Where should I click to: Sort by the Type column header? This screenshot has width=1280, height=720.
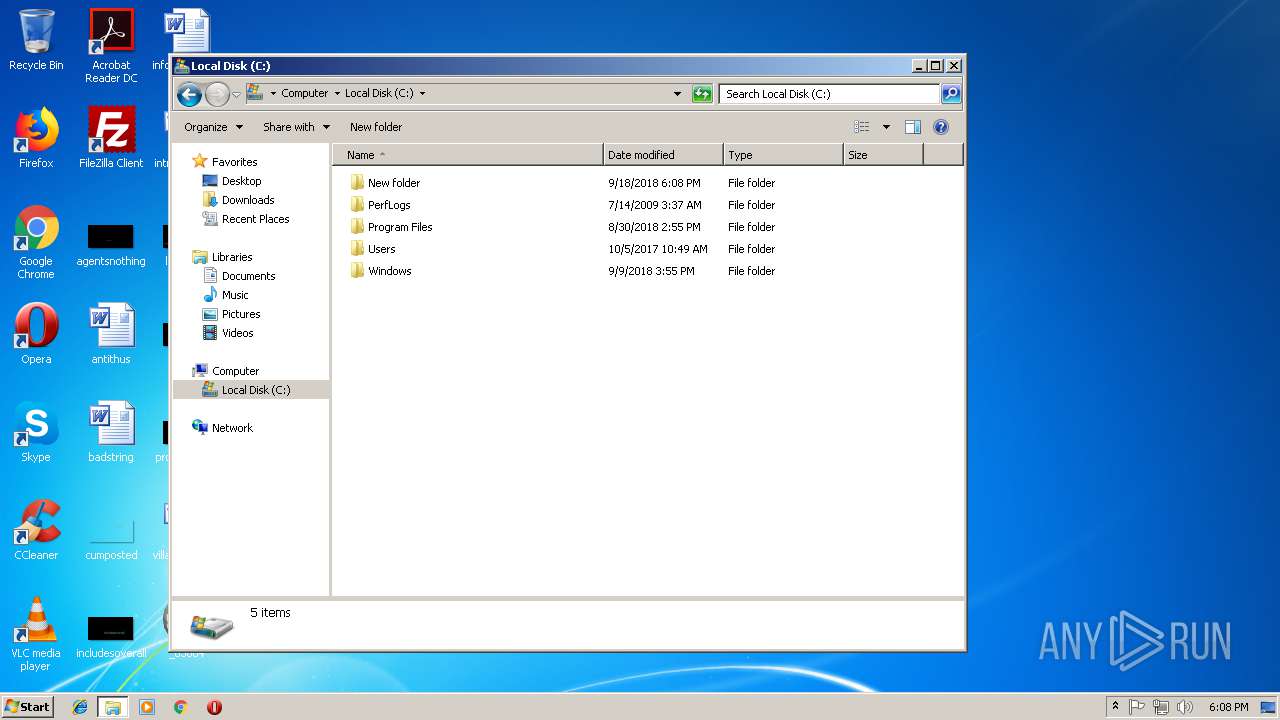pyautogui.click(x=783, y=155)
